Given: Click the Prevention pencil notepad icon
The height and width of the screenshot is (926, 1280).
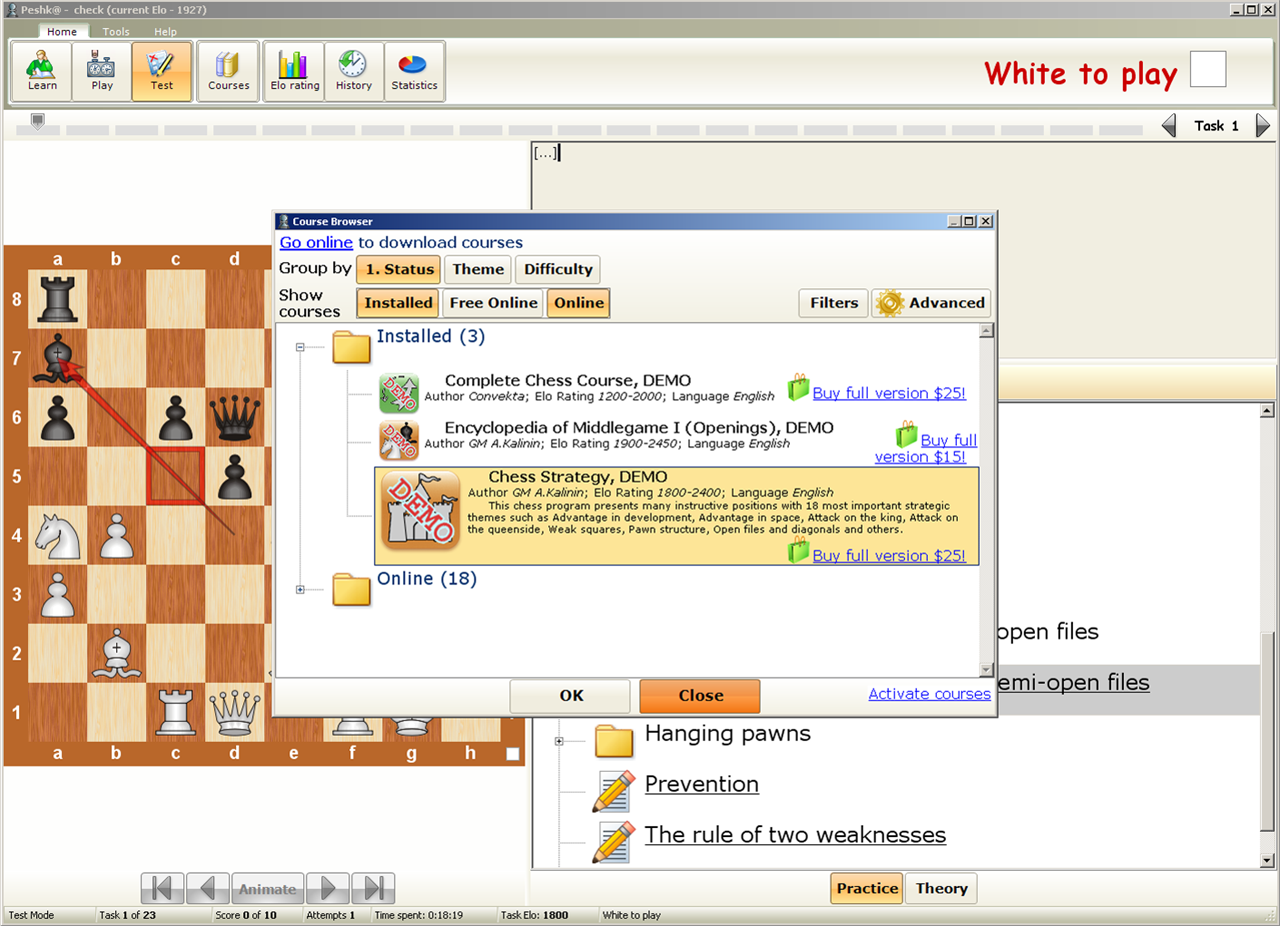Looking at the screenshot, I should pyautogui.click(x=614, y=790).
